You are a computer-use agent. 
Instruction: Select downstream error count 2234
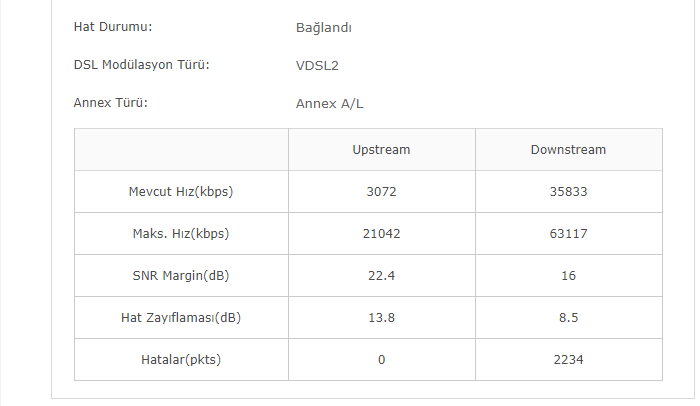pyautogui.click(x=568, y=360)
